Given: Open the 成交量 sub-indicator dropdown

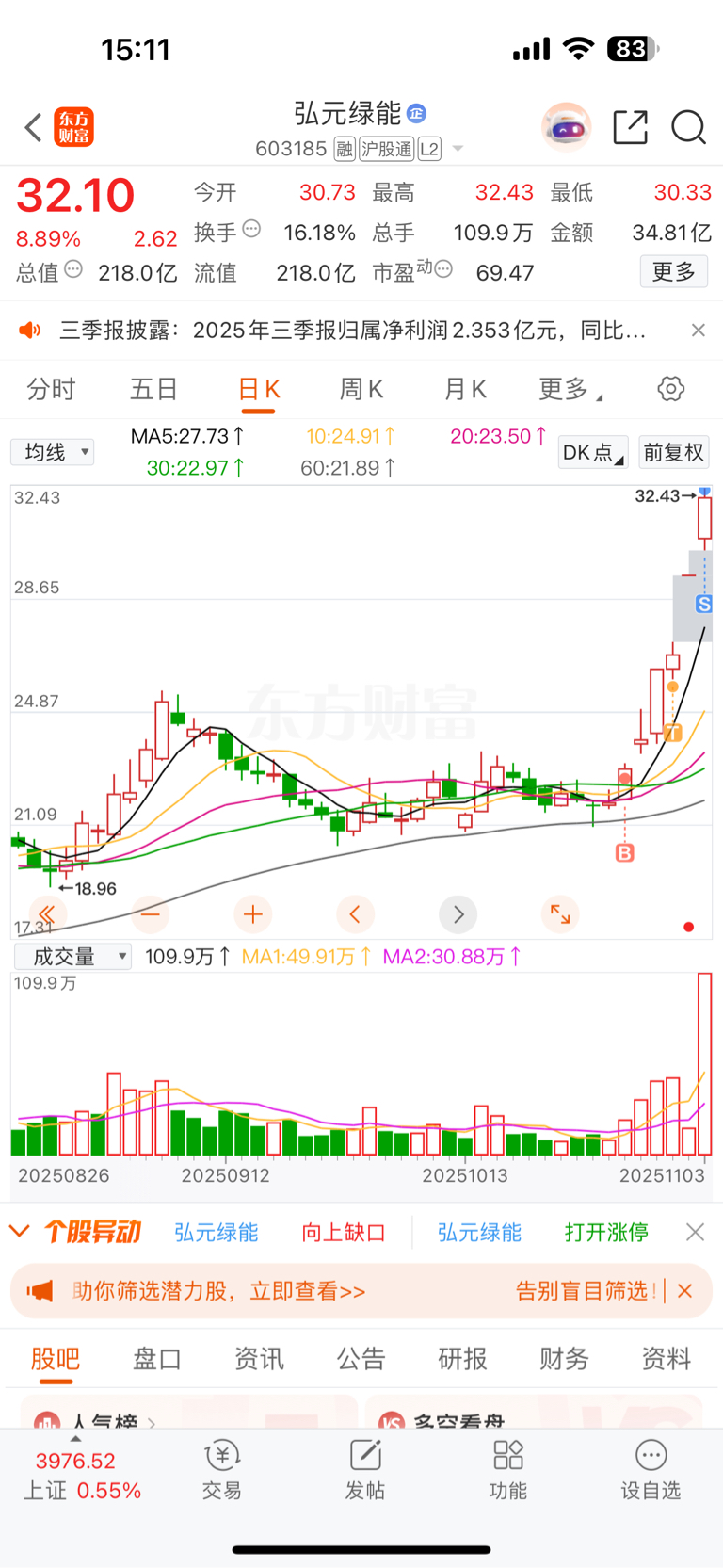Looking at the screenshot, I should pos(72,957).
